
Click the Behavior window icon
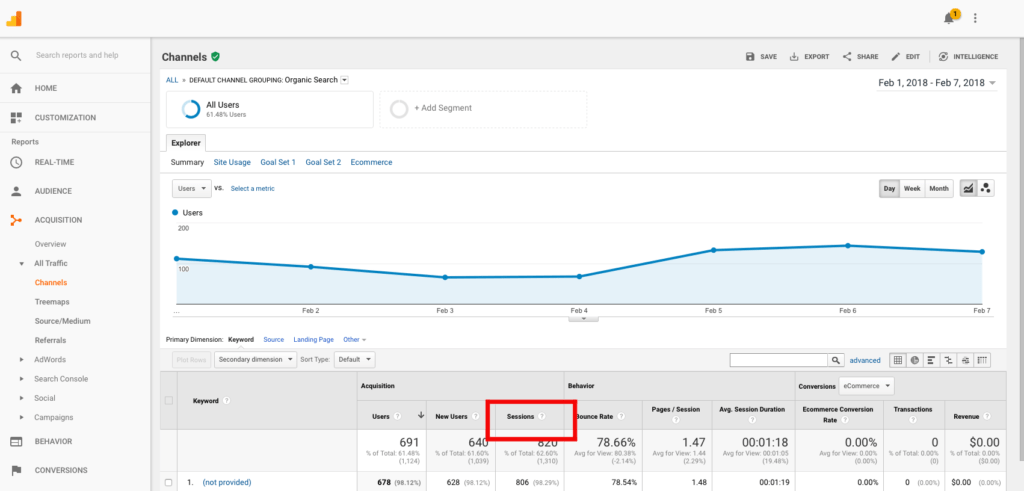click(x=16, y=441)
